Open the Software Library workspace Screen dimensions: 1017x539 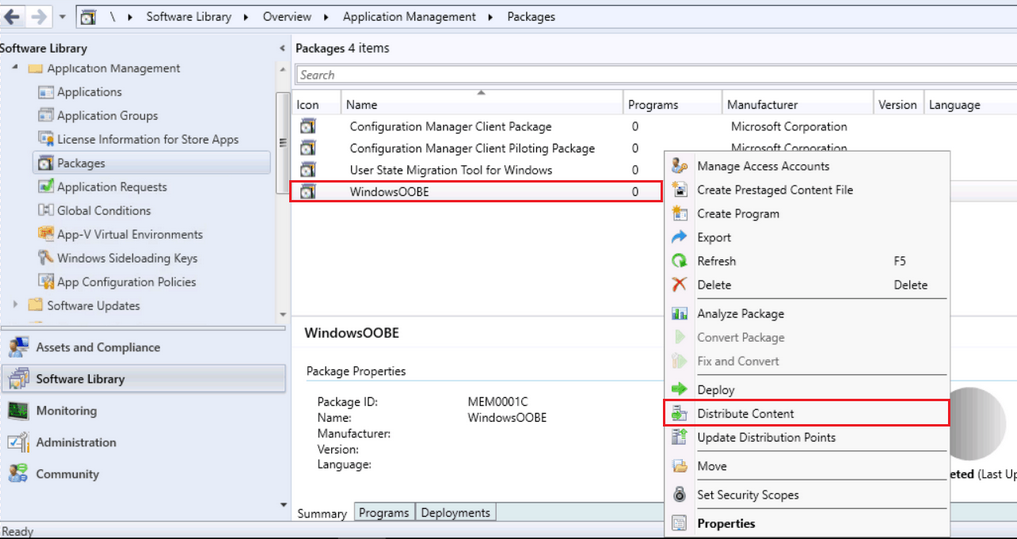[143, 379]
